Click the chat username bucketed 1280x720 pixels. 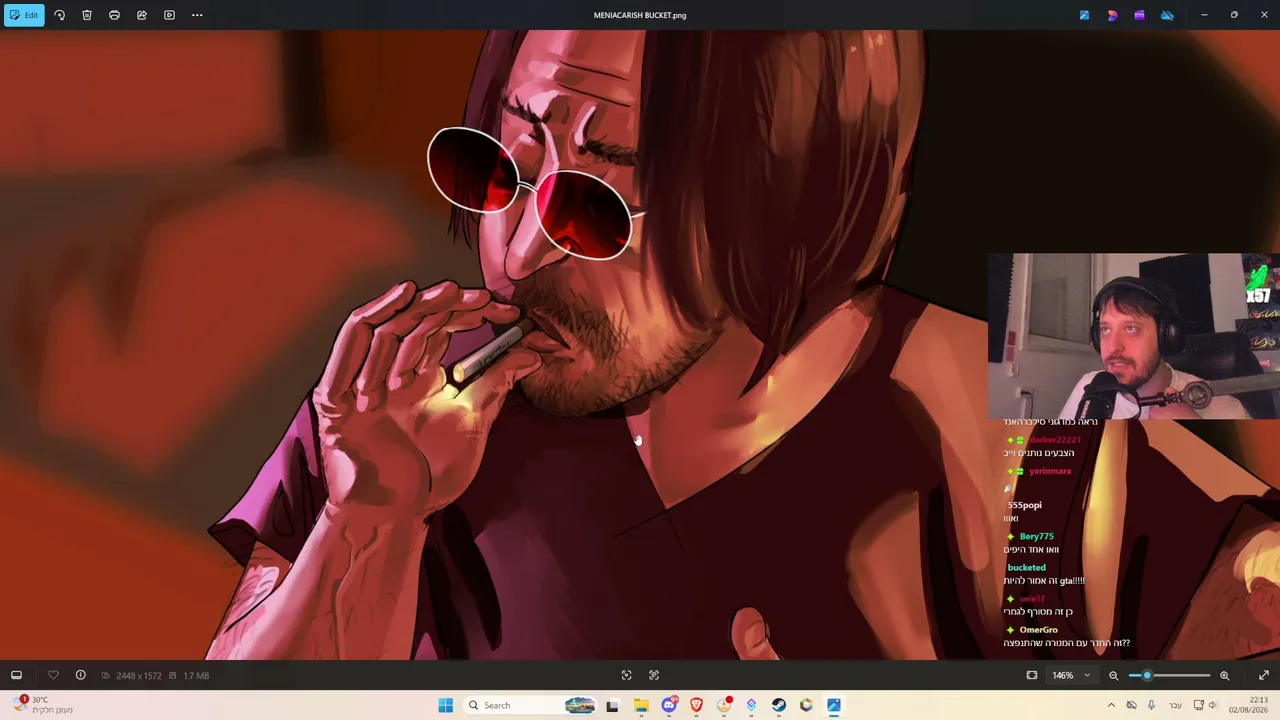(x=1026, y=567)
